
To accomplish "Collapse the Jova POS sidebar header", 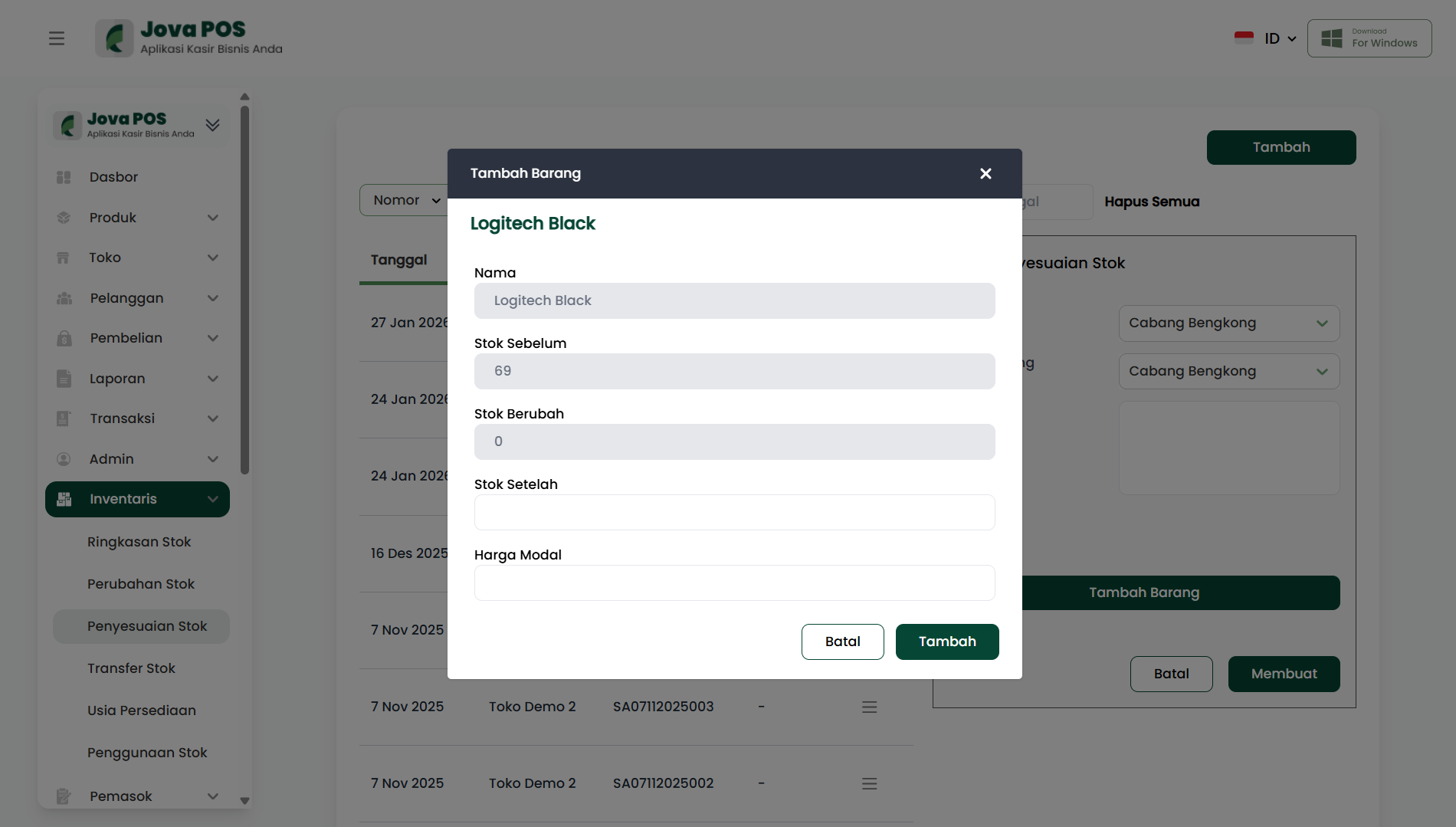I will [213, 125].
